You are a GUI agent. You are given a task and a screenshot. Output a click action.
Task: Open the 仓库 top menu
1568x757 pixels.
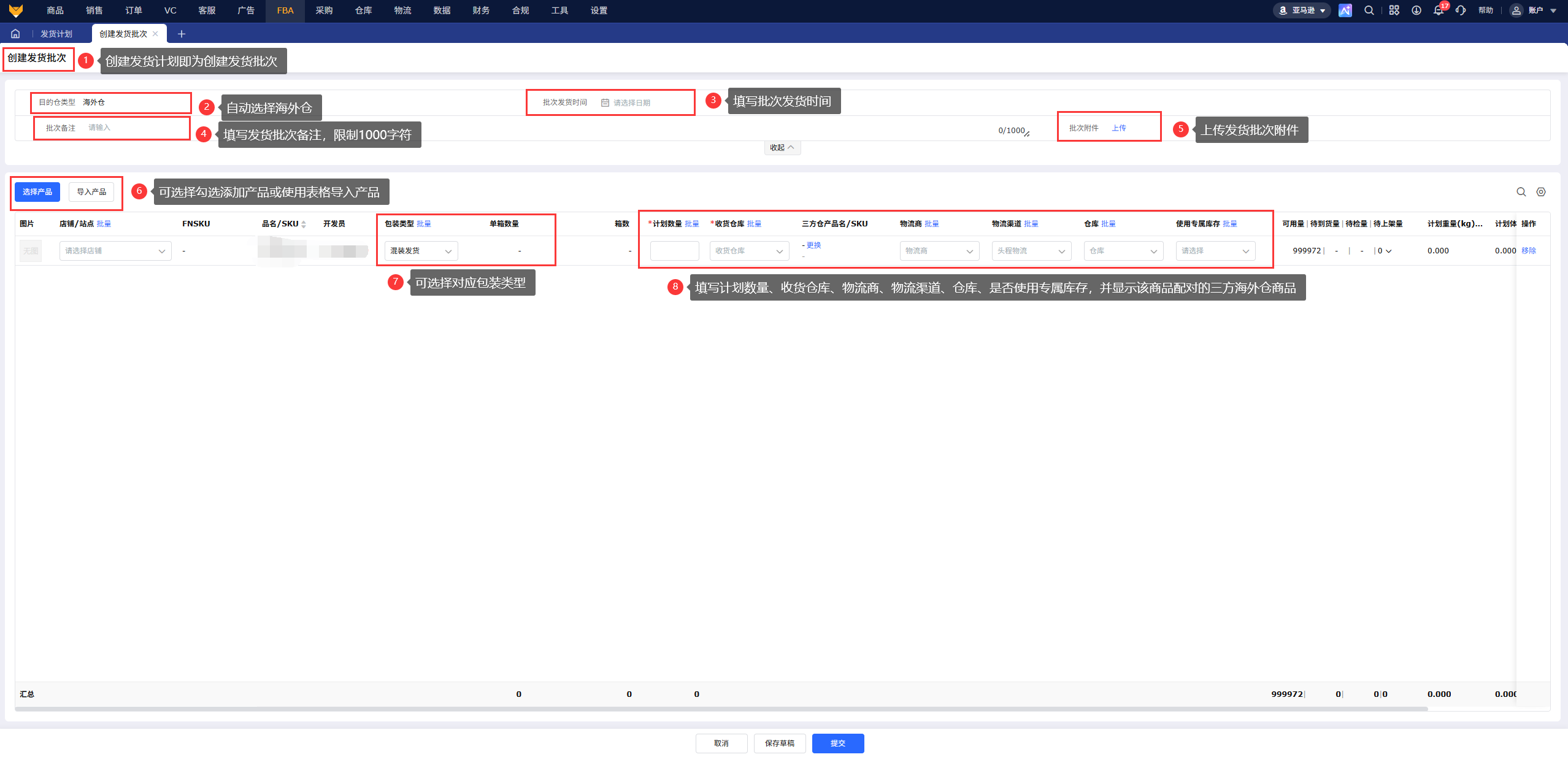(x=363, y=10)
